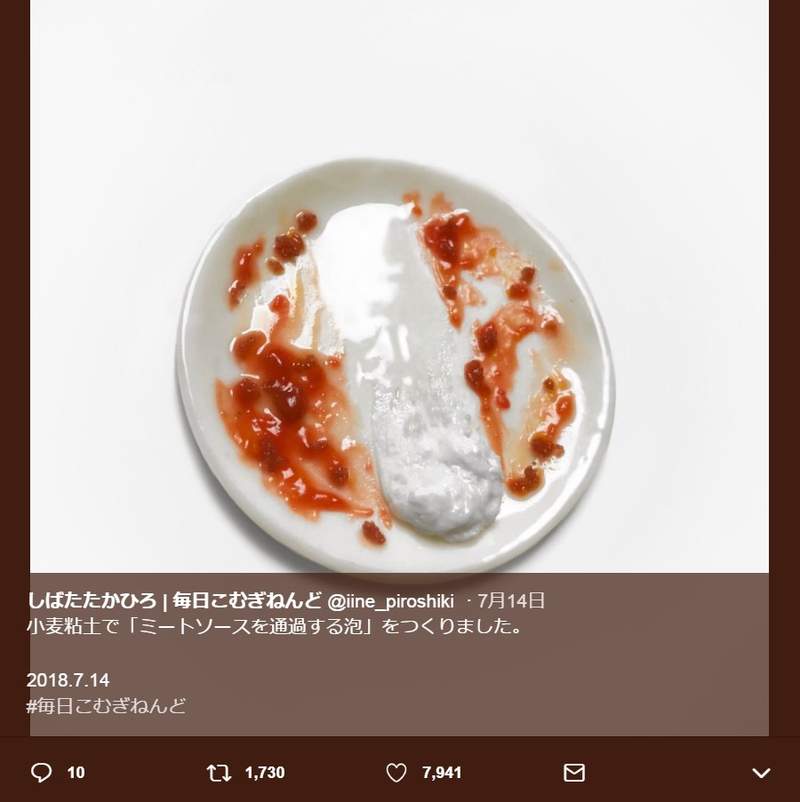Click the 7月14日 tweet date link
This screenshot has height=802, width=800.
pyautogui.click(x=513, y=601)
